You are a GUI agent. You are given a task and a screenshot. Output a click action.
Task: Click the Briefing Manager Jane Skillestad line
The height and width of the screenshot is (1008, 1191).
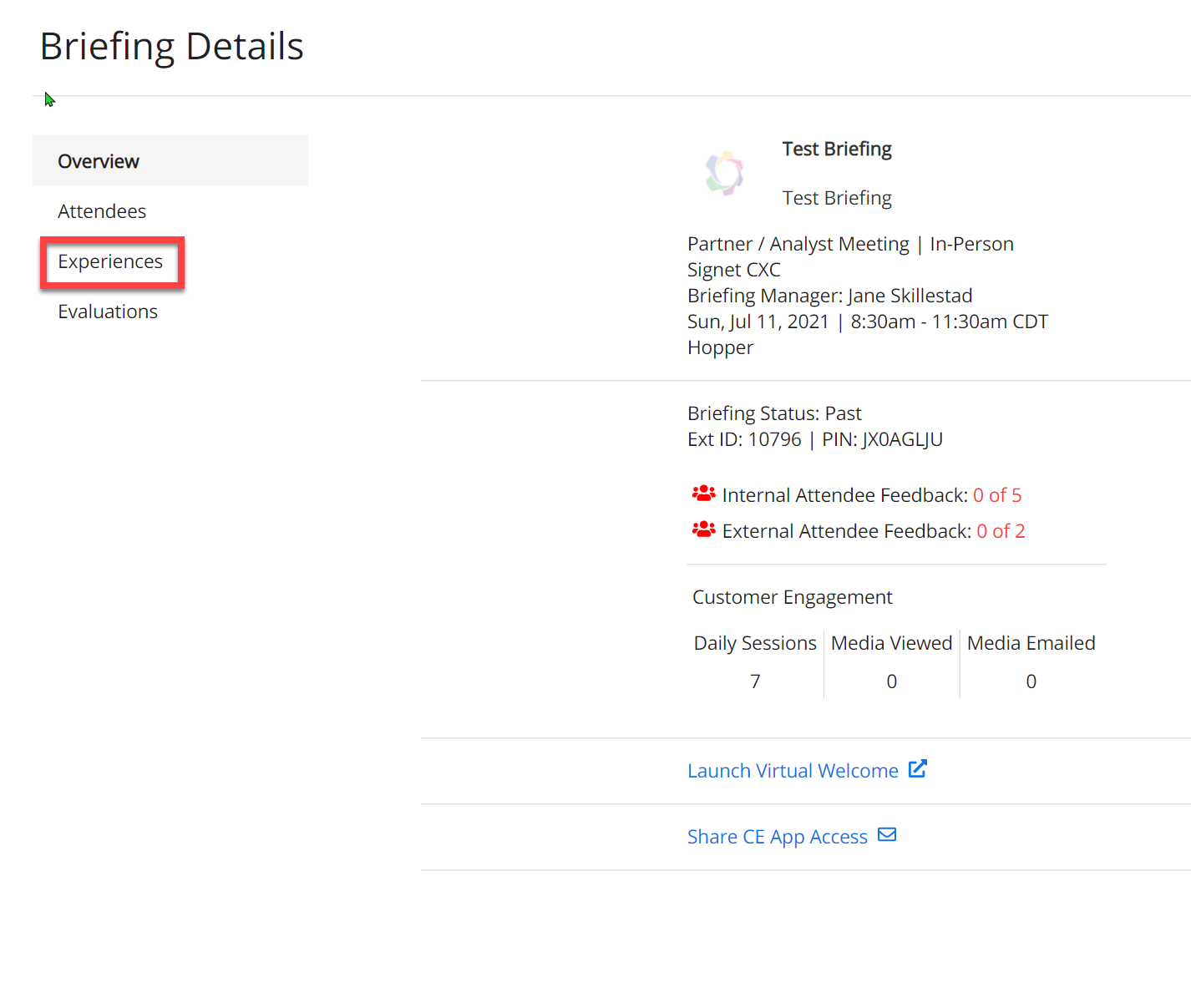[x=829, y=296]
